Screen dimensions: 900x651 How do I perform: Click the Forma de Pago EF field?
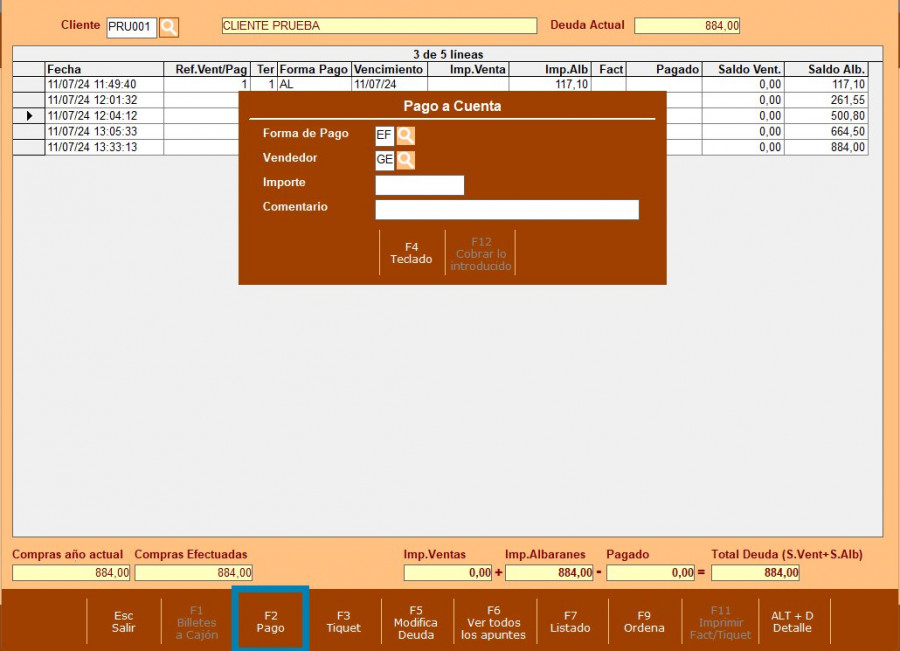[384, 135]
